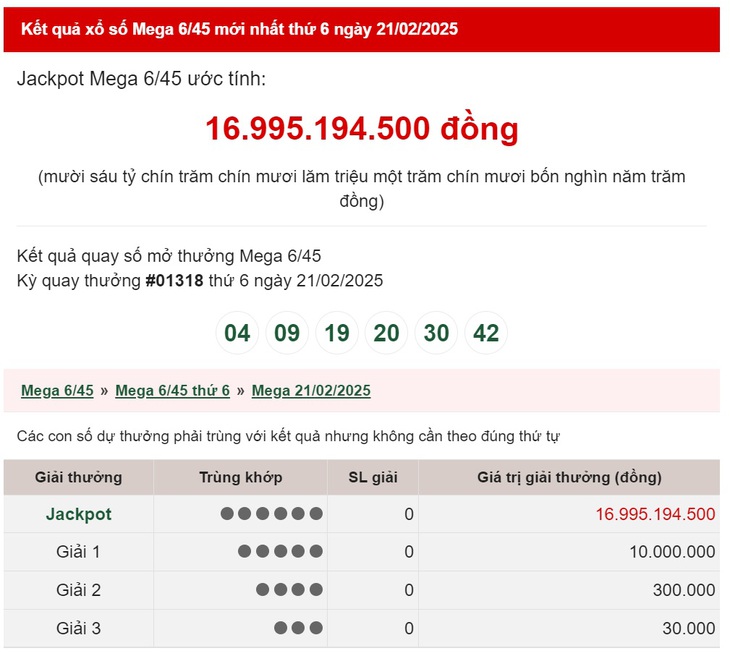The height and width of the screenshot is (656, 730).
Task: Click the 10.000.000 prize value
Action: coord(672,552)
